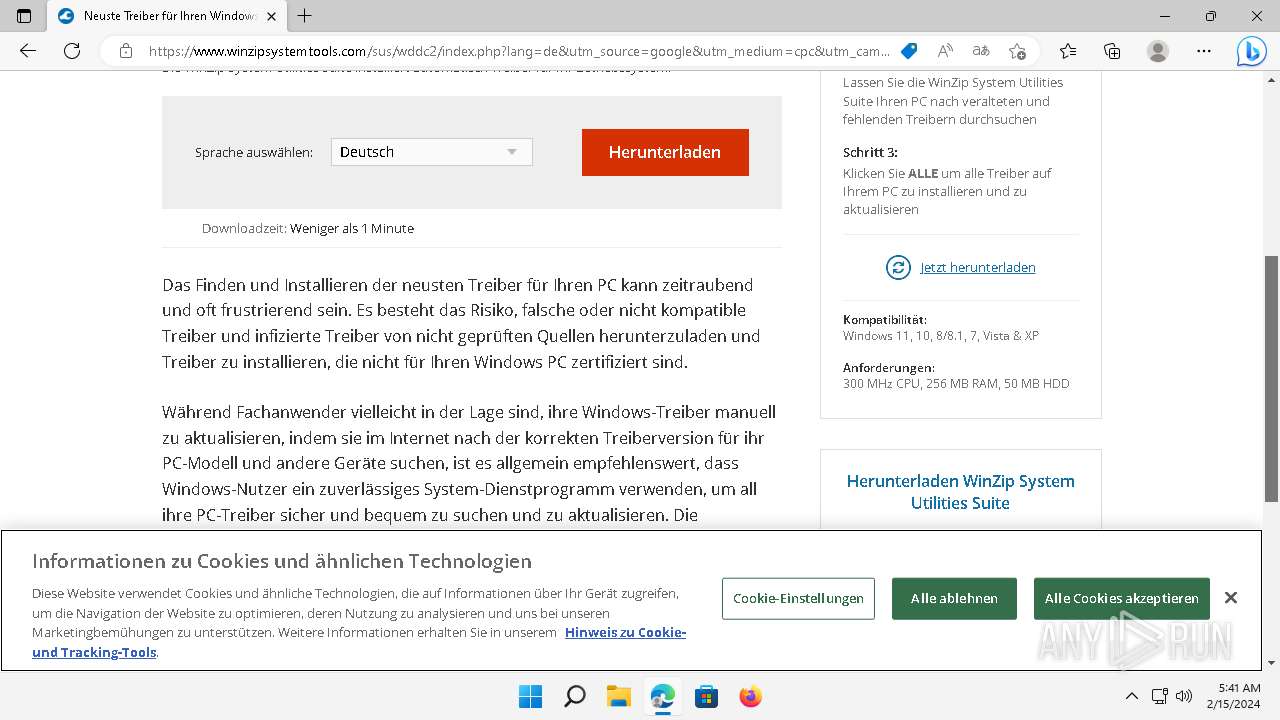Open Cookie-Einstellungen
1280x720 pixels.
point(798,598)
